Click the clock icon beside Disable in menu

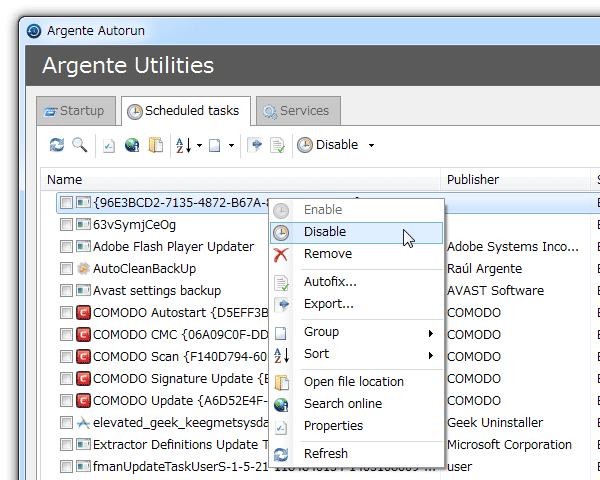point(281,233)
